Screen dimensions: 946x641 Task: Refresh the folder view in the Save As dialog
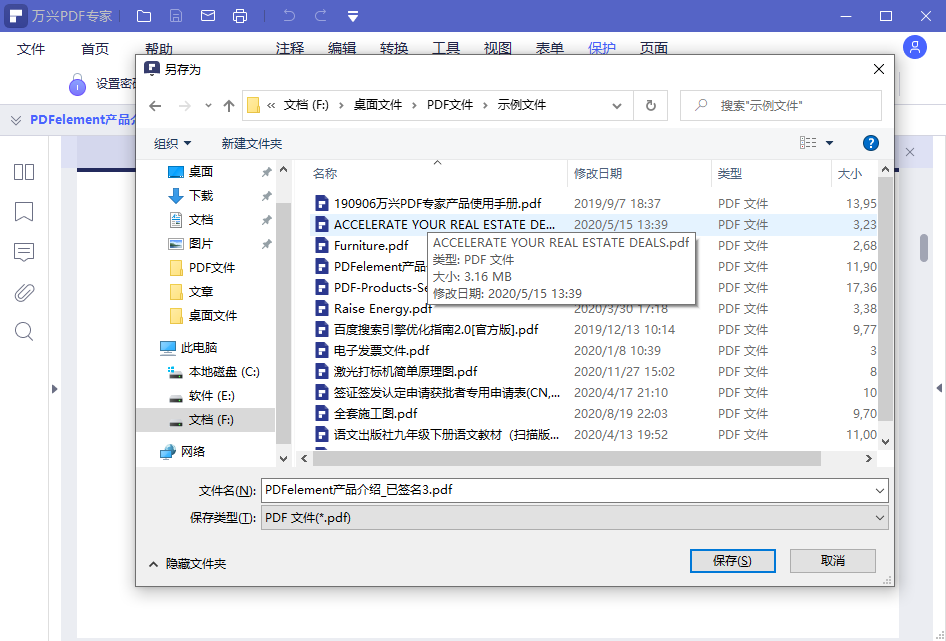pyautogui.click(x=650, y=105)
